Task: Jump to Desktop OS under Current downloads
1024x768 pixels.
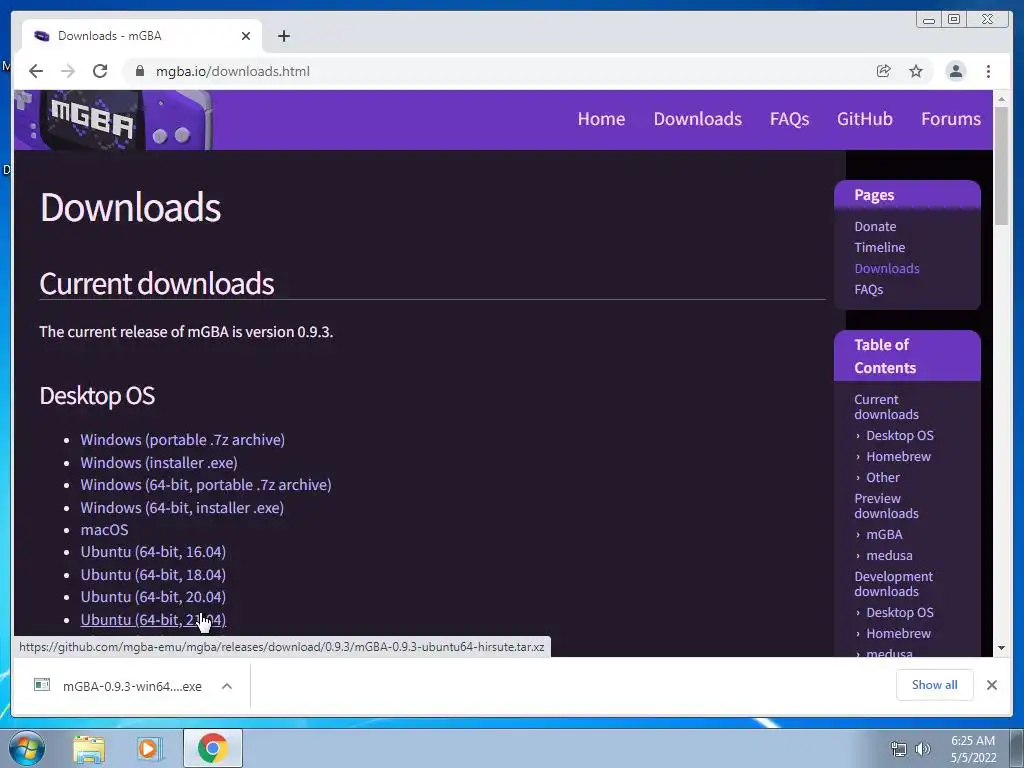Action: (x=900, y=436)
